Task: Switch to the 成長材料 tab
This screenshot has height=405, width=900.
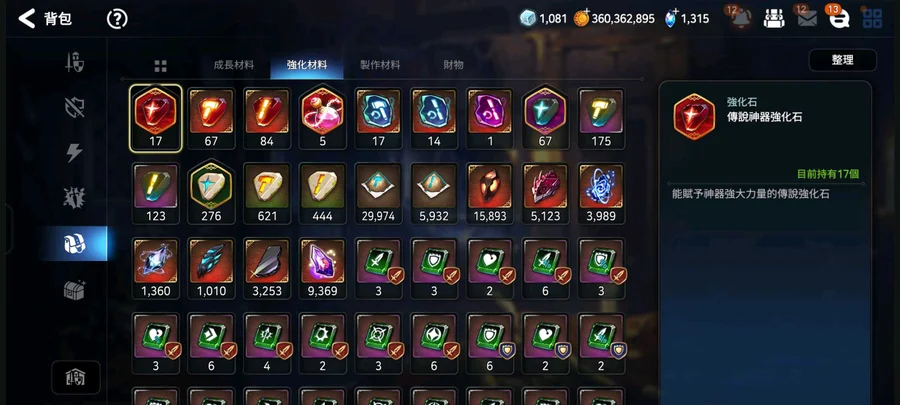Action: tap(234, 65)
